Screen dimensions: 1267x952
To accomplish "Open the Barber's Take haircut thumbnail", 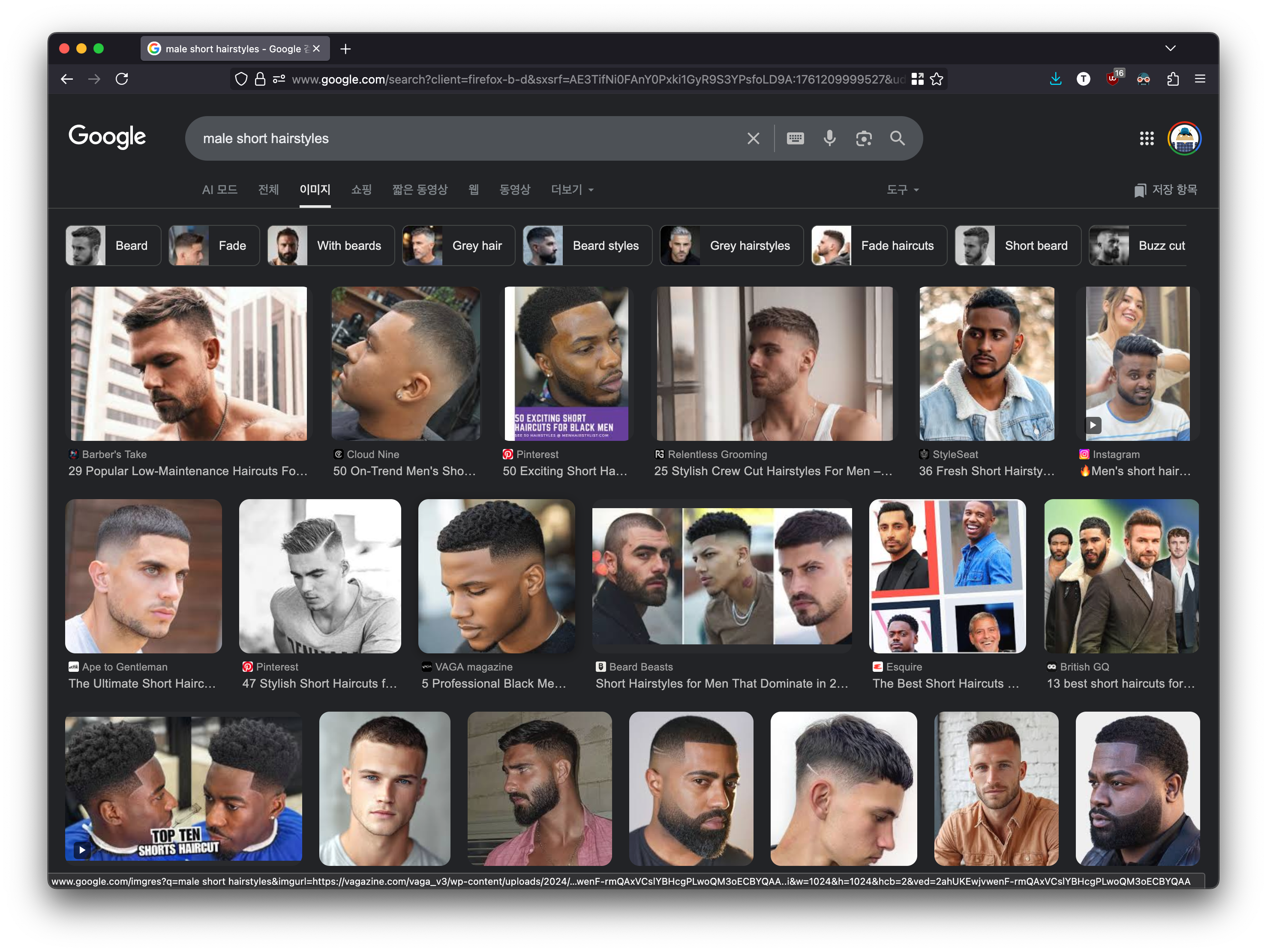I will pyautogui.click(x=189, y=363).
